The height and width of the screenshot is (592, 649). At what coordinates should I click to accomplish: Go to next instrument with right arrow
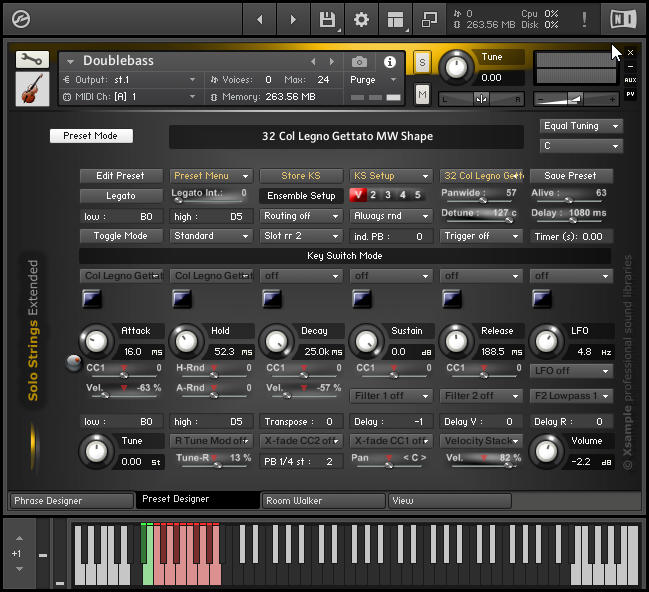293,19
